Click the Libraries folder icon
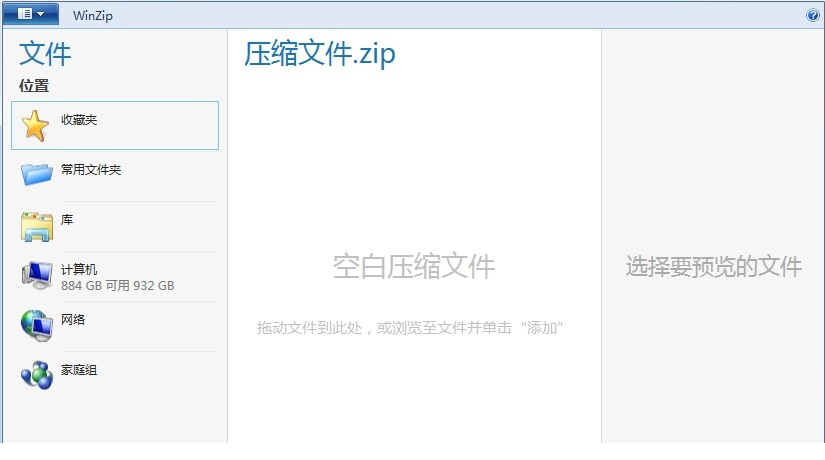The width and height of the screenshot is (825, 460). point(37,227)
